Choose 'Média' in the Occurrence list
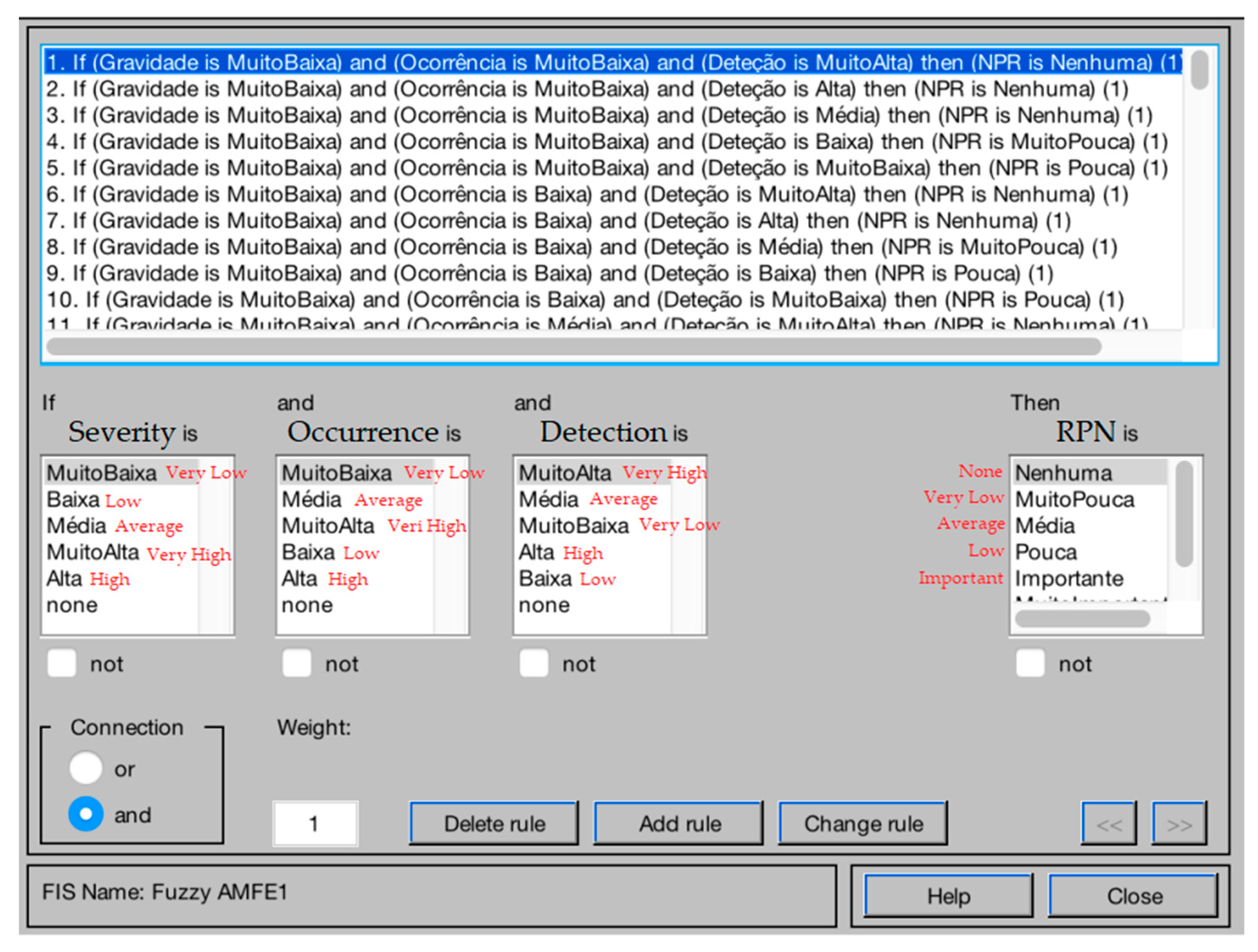The width and height of the screenshot is (1258, 952). point(312,500)
